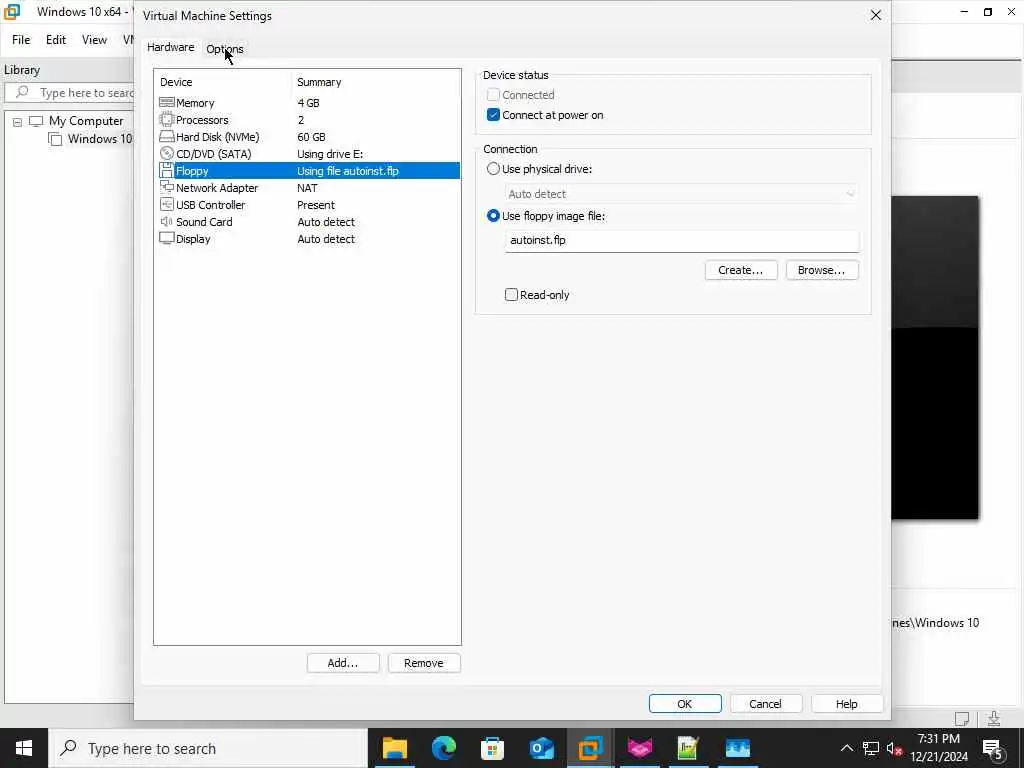Viewport: 1024px width, 768px height.
Task: Select the "Using drive E:" summary cell
Action: coord(330,153)
